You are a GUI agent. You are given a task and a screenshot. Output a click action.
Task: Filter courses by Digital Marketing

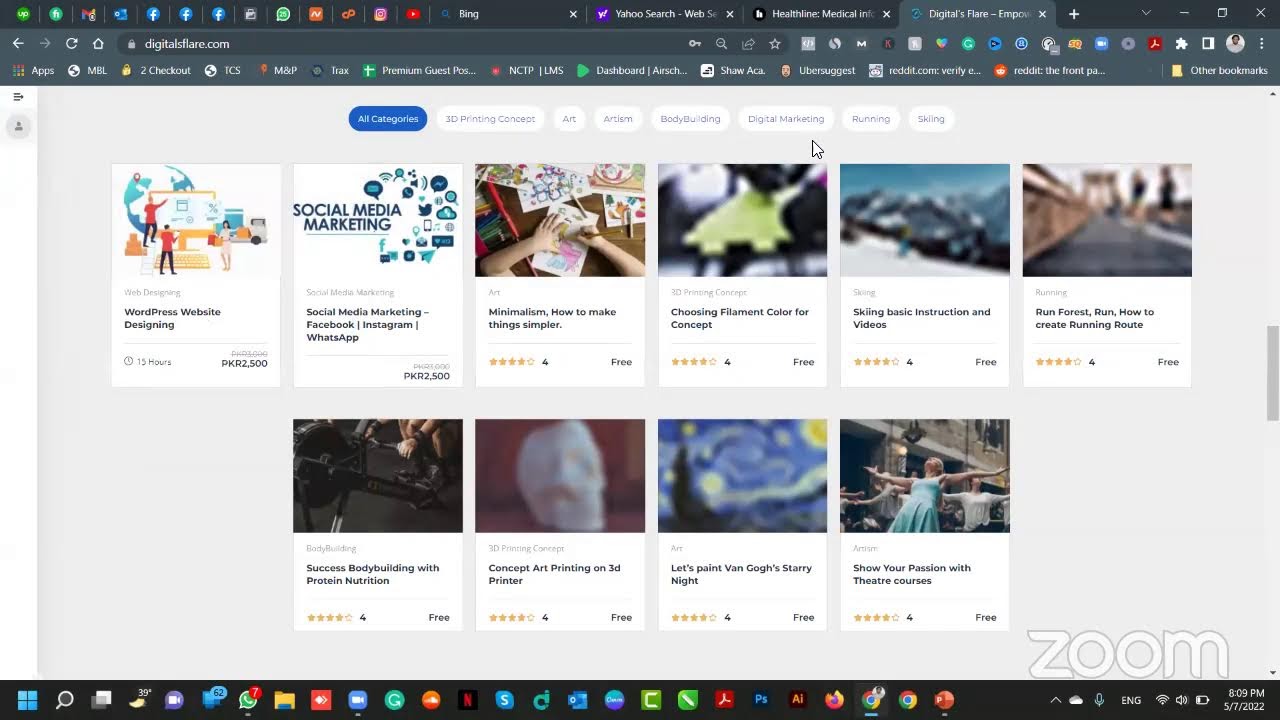[x=786, y=119]
